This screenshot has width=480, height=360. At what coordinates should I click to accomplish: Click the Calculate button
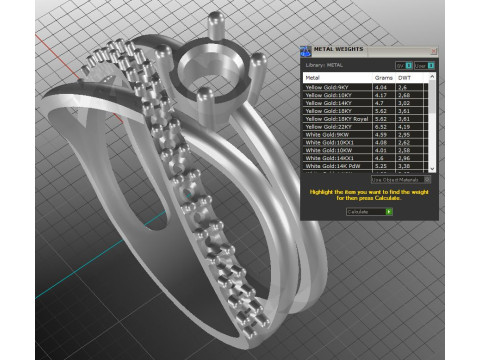369,212
